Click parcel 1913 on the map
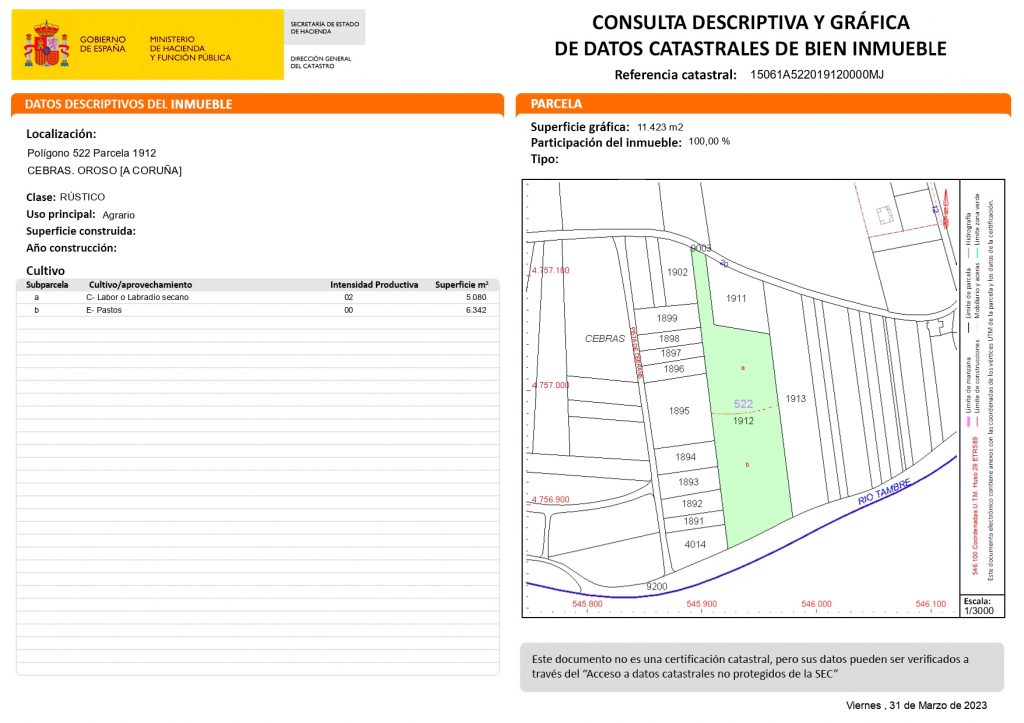This screenshot has height=723, width=1024. [795, 399]
